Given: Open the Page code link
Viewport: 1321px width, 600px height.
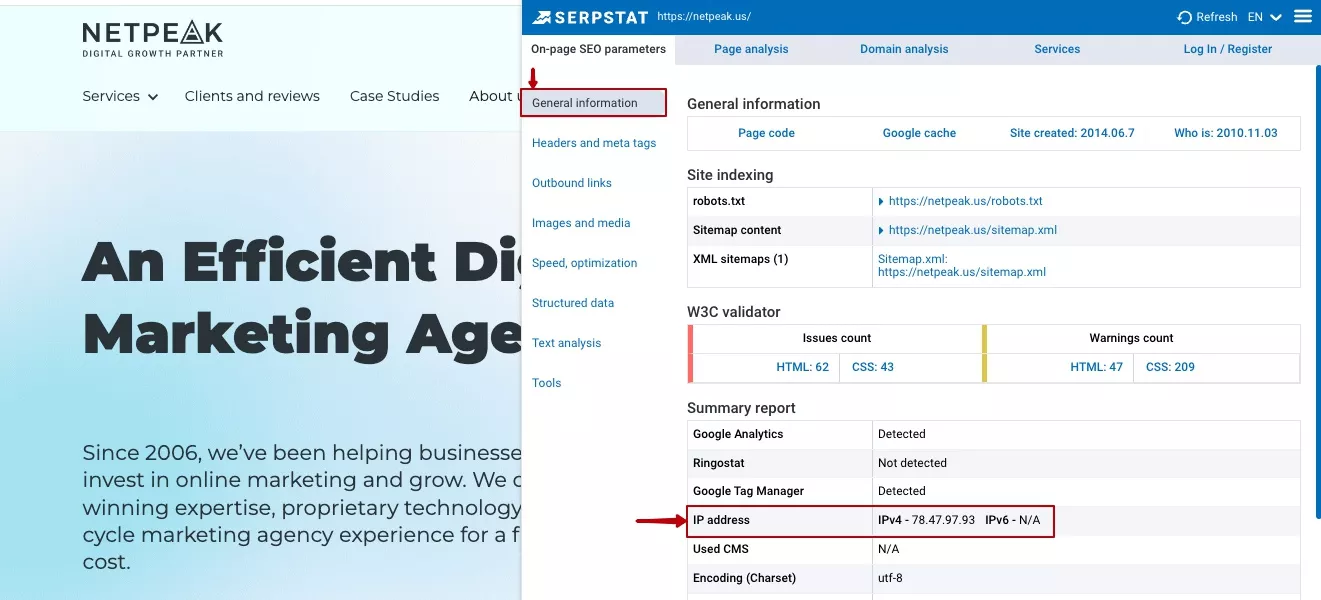Looking at the screenshot, I should click(766, 133).
